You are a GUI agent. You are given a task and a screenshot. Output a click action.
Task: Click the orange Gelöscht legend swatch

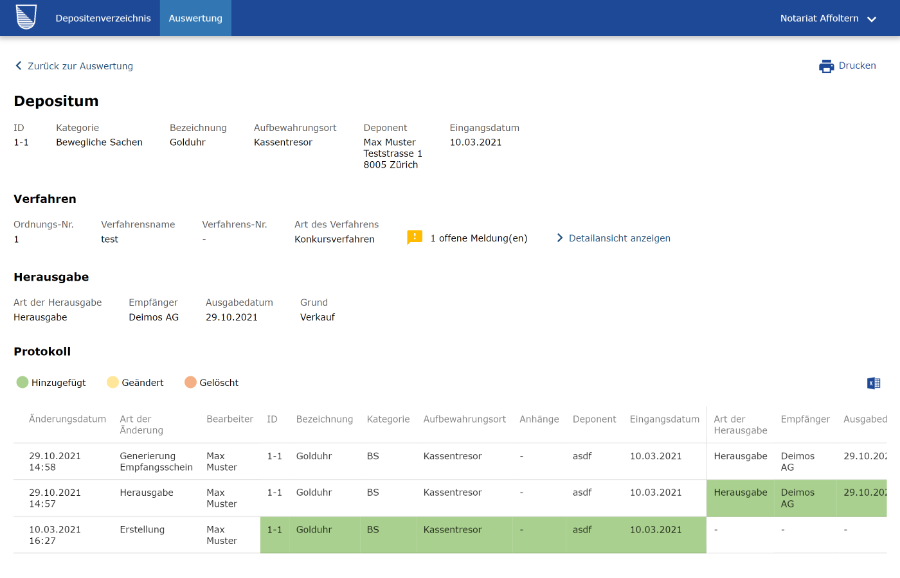[x=191, y=382]
